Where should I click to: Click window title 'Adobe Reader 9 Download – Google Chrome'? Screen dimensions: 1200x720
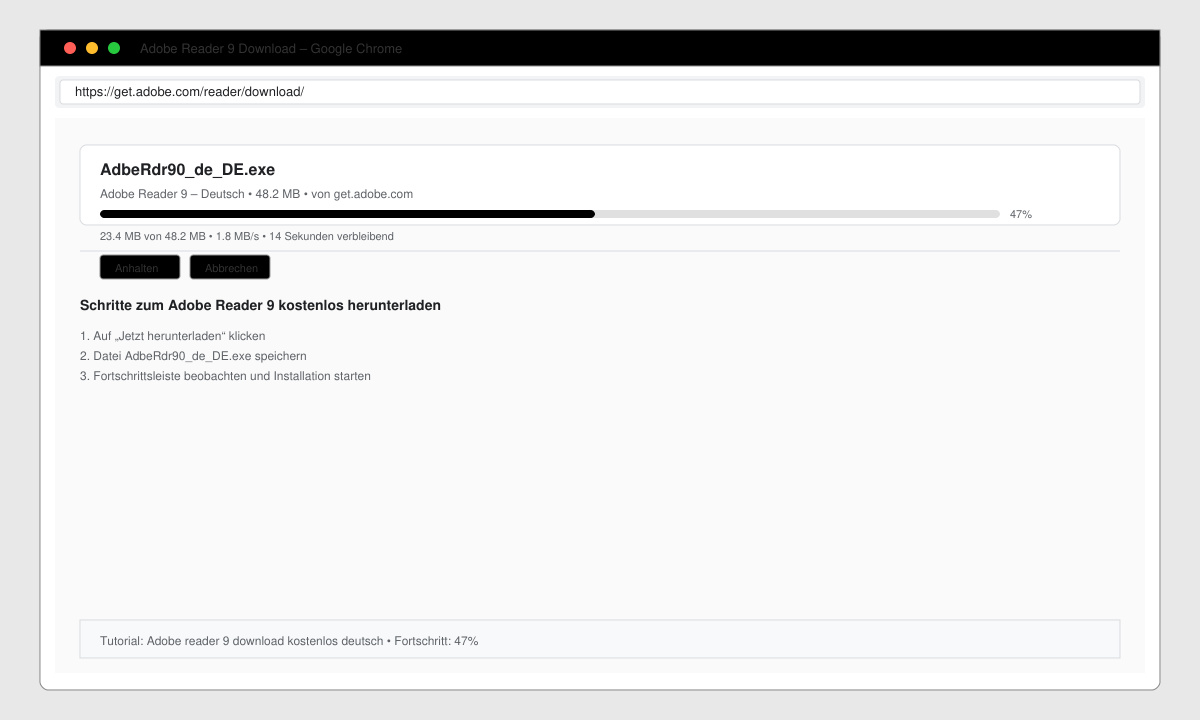click(x=271, y=48)
